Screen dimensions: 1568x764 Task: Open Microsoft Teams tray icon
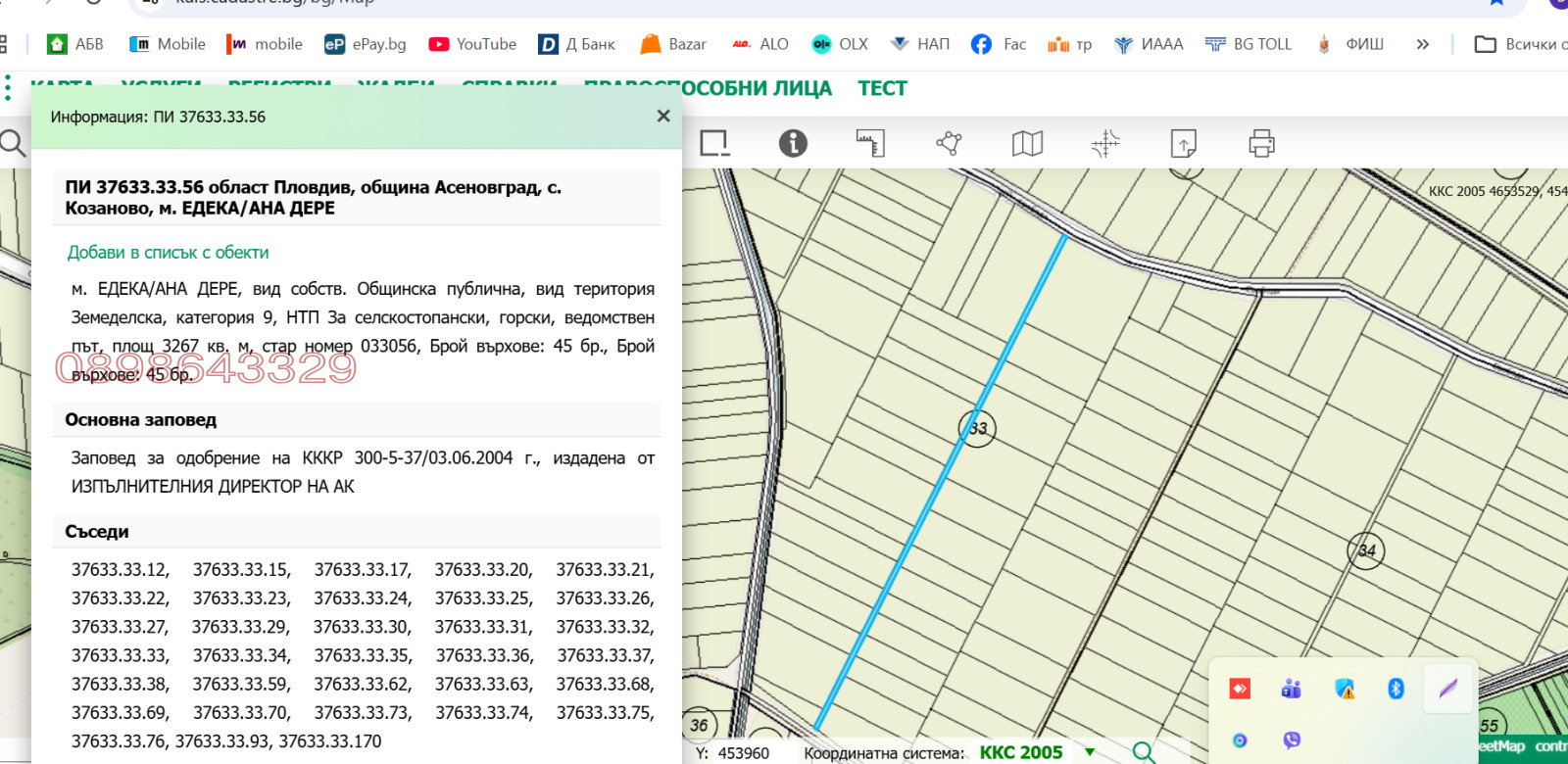tap(1292, 689)
